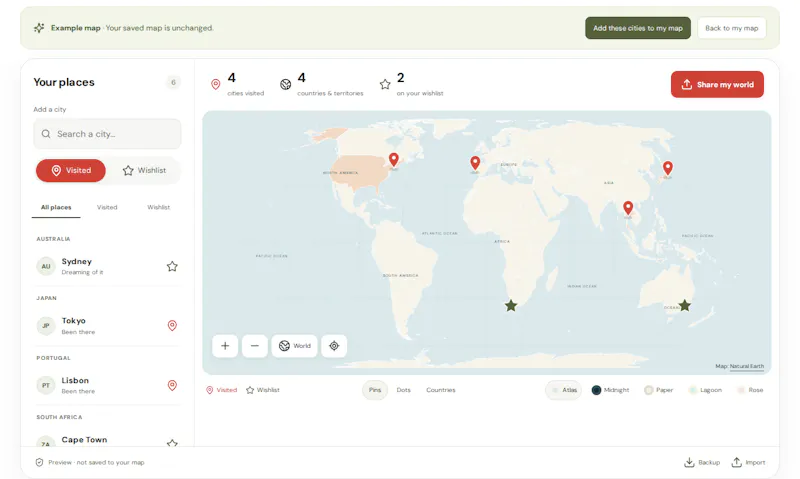800x479 pixels.
Task: Choose the Pins display style
Action: (x=375, y=390)
